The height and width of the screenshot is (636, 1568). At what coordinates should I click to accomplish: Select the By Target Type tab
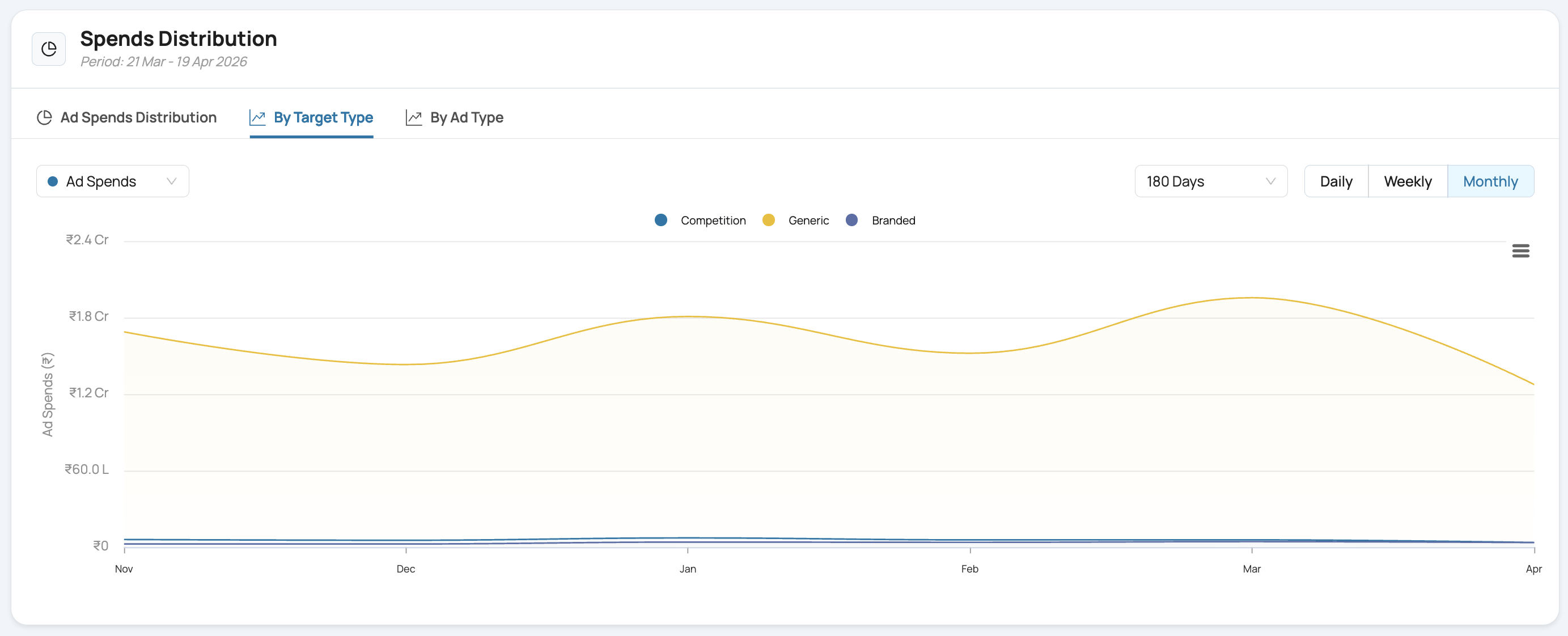click(x=311, y=117)
